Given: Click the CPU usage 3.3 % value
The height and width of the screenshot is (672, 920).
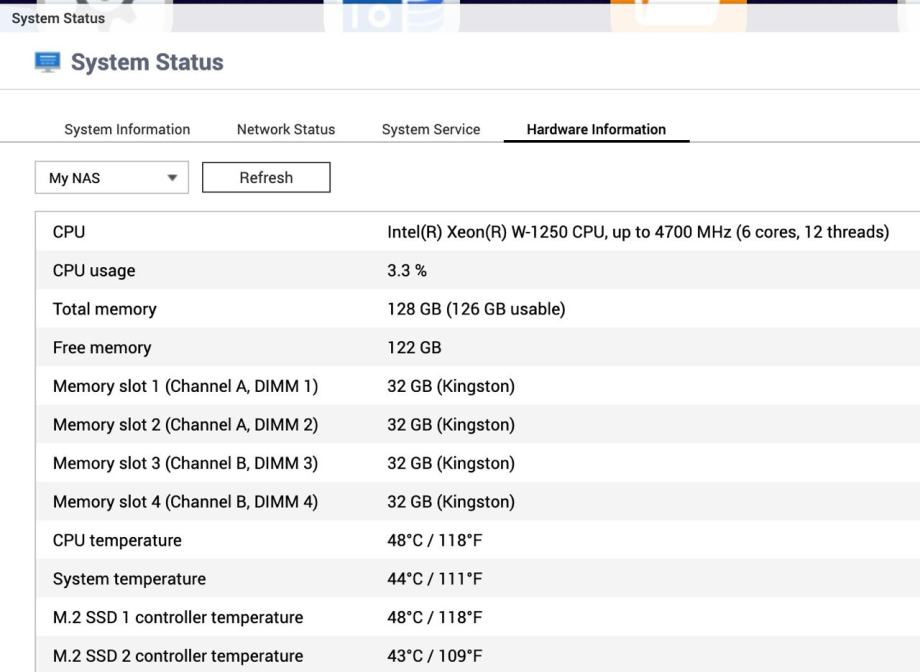Looking at the screenshot, I should point(407,271).
